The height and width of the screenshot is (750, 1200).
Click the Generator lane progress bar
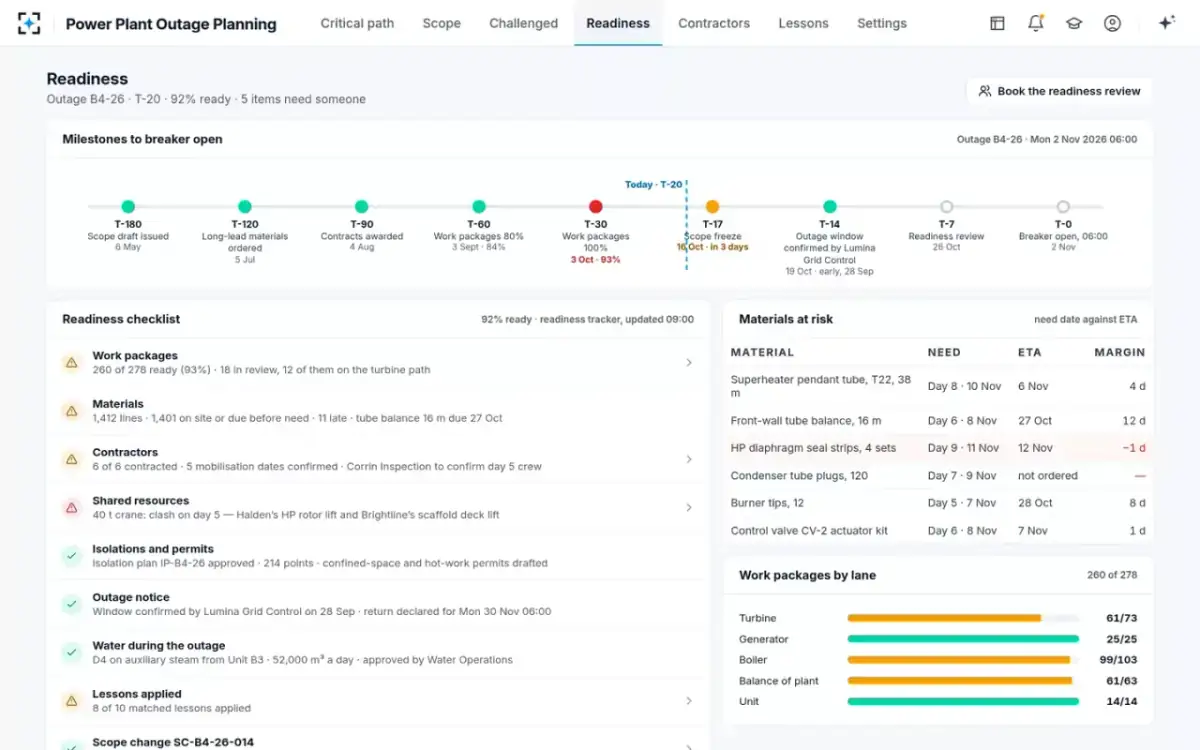pyautogui.click(x=963, y=639)
